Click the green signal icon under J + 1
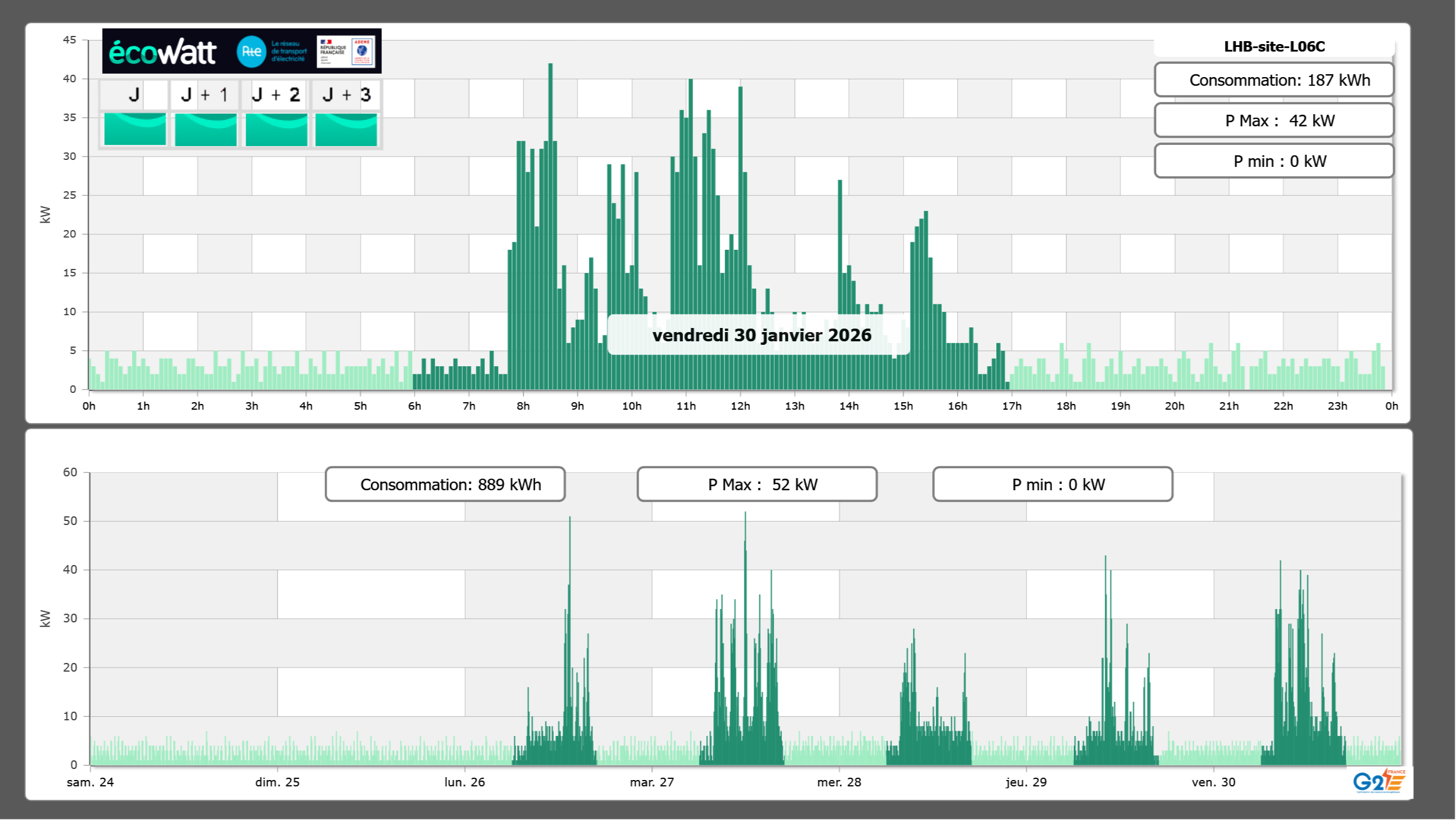Viewport: 1456px width, 820px height. tap(206, 129)
